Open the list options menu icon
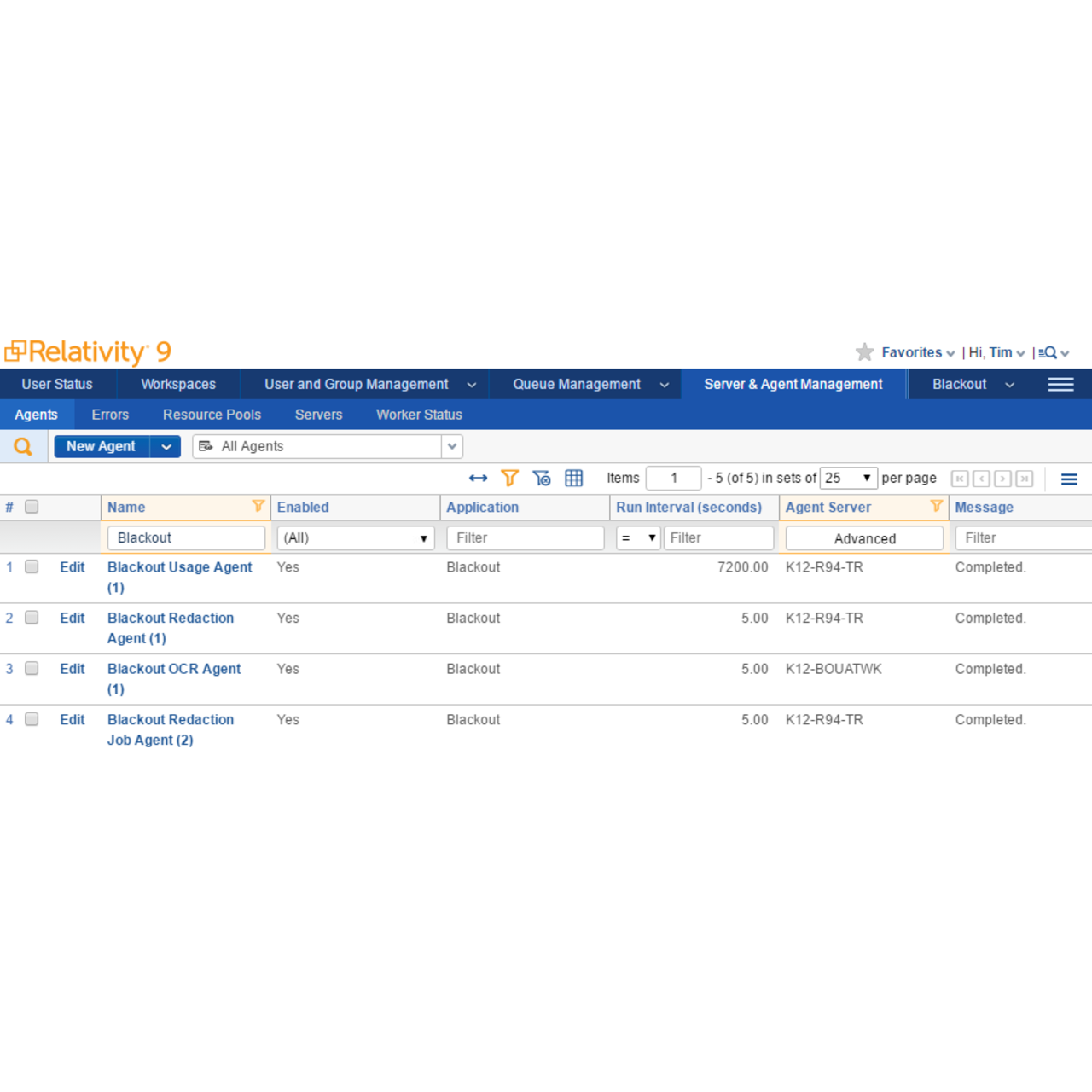The width and height of the screenshot is (1092, 1092). click(1069, 479)
